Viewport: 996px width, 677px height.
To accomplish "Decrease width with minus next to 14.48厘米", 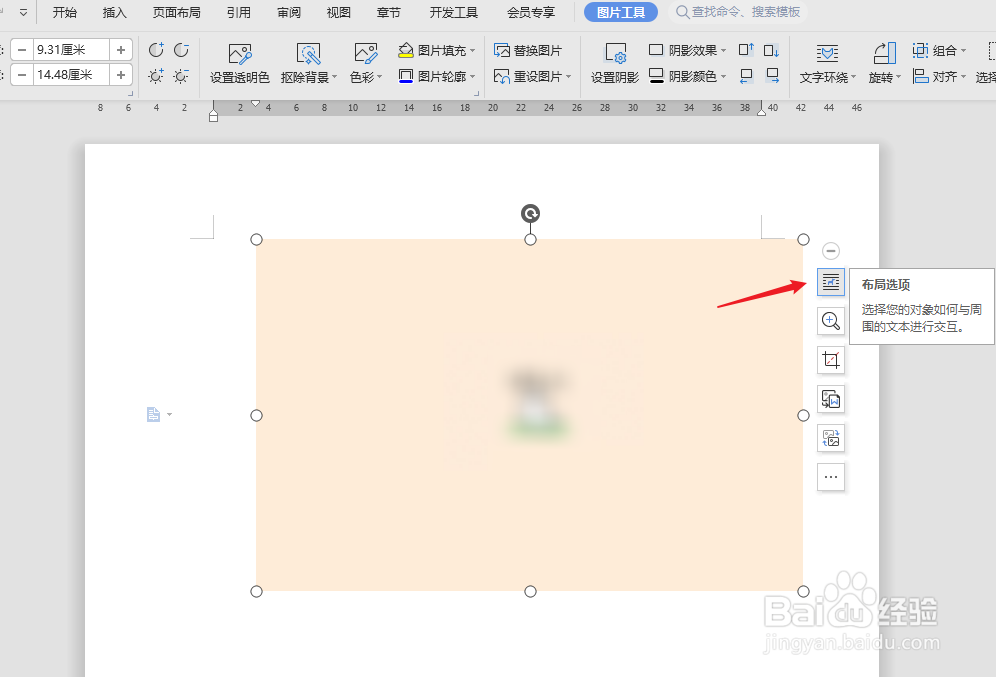I will [22, 75].
